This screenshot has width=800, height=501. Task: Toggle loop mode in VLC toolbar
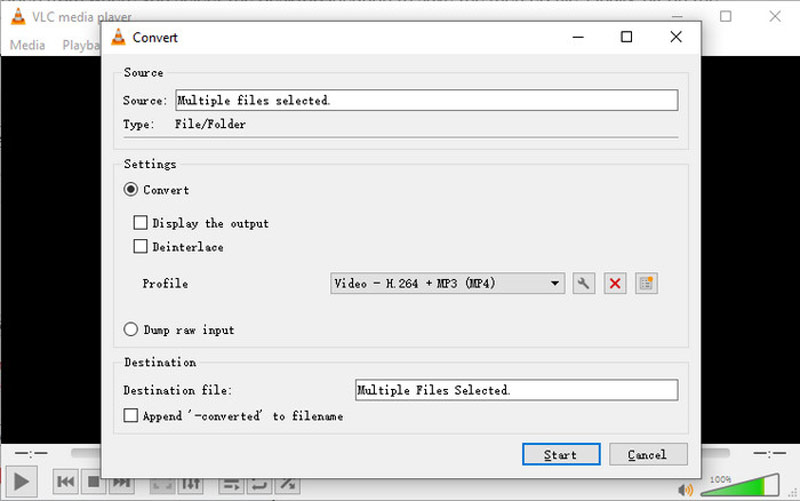coord(259,485)
